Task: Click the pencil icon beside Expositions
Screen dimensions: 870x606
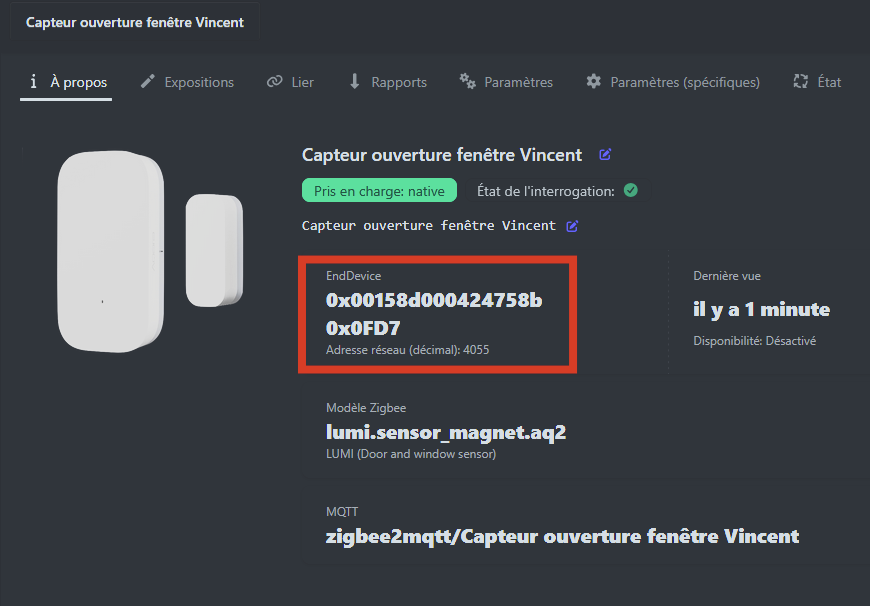Action: pos(148,82)
